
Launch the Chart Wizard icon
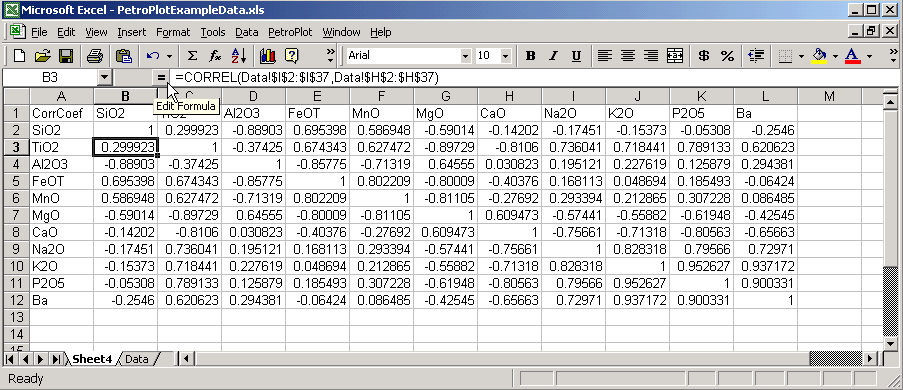pos(268,56)
